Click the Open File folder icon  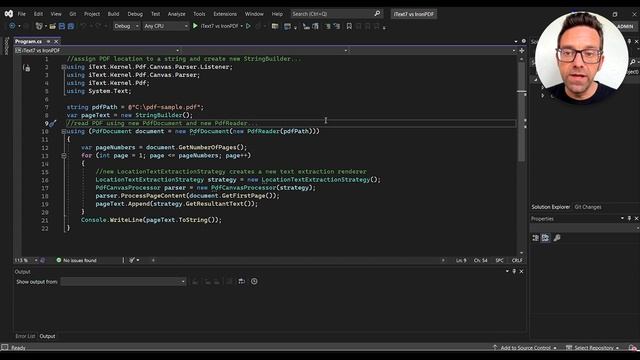coord(53,26)
